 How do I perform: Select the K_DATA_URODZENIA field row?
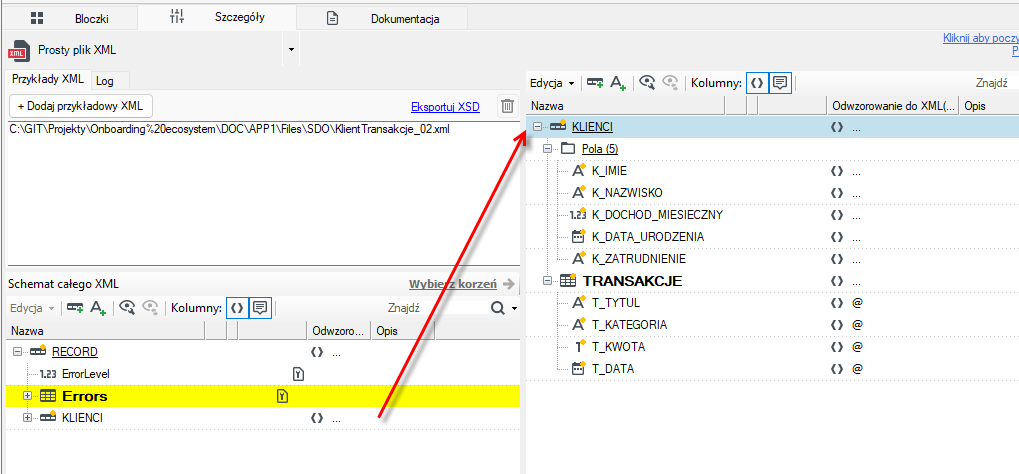click(773, 237)
